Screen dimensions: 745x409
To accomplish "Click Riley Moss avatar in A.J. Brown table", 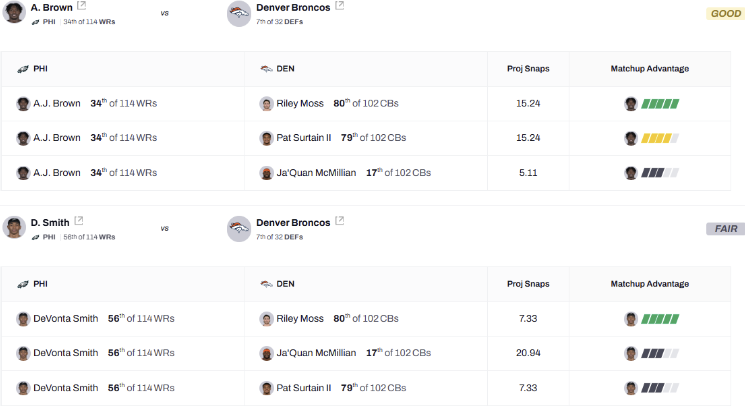I will pos(266,104).
